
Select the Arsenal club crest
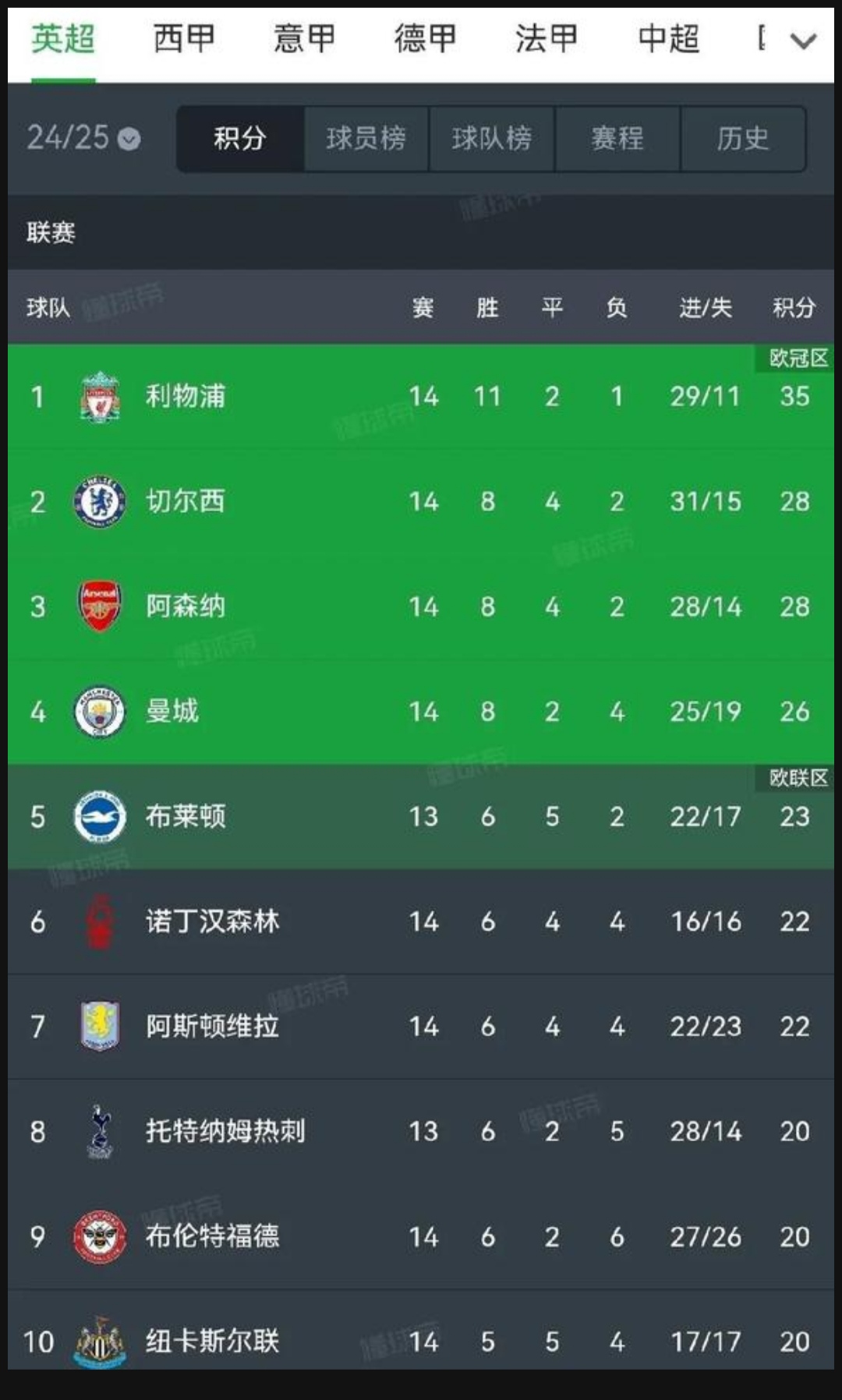(x=100, y=606)
